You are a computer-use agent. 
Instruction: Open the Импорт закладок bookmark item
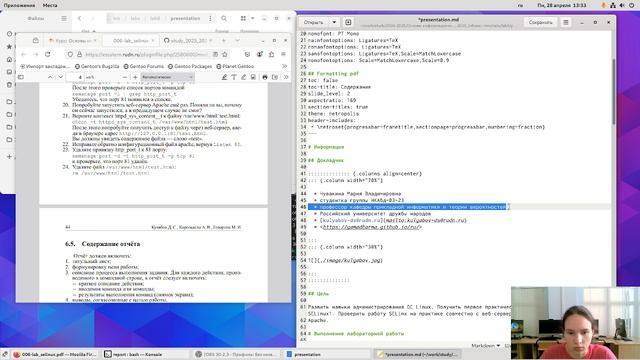click(45, 66)
